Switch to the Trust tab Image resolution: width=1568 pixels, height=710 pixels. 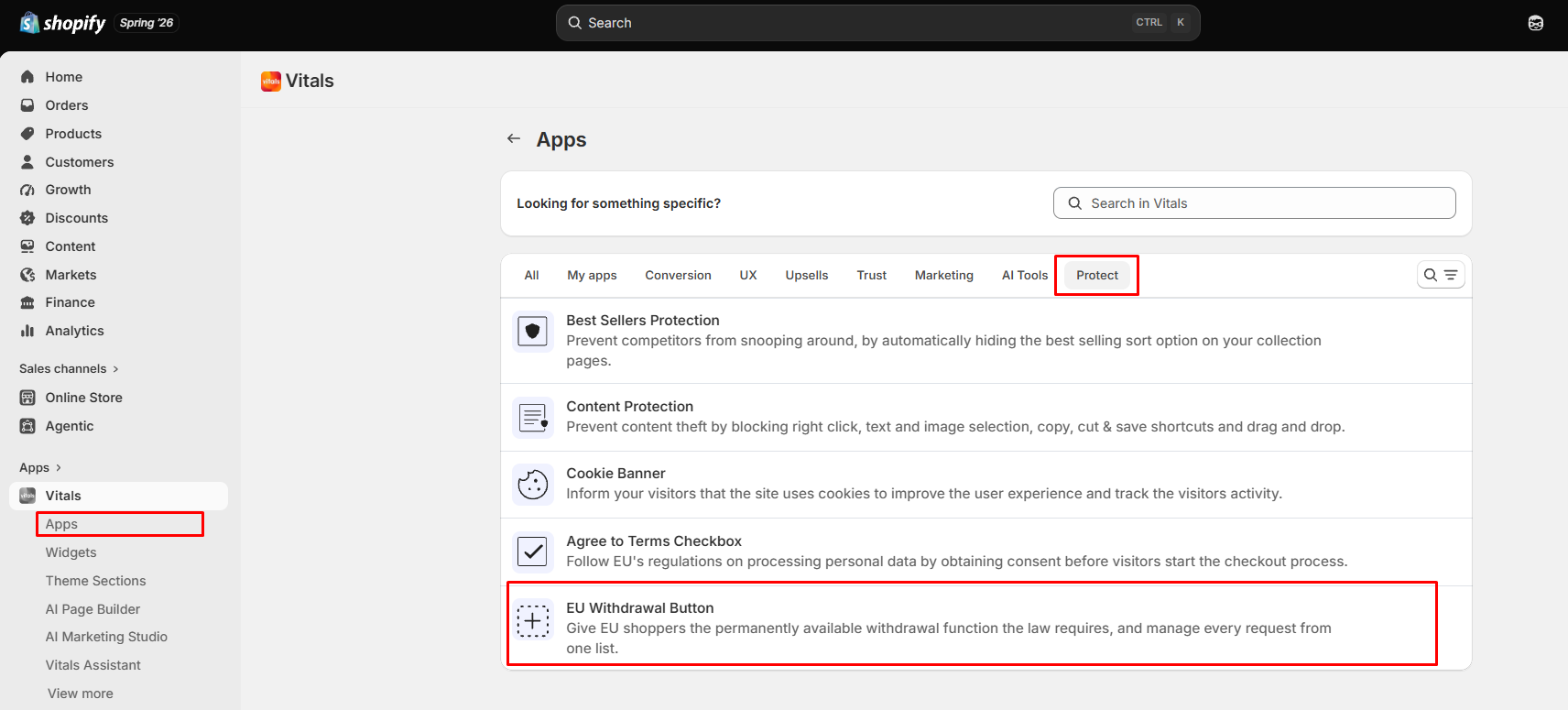[872, 275]
